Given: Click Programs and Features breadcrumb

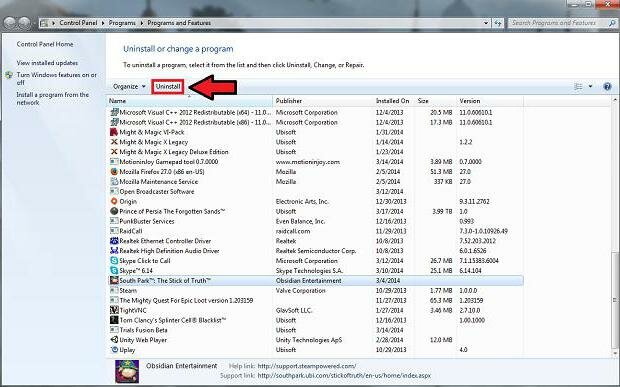Looking at the screenshot, I should point(179,23).
